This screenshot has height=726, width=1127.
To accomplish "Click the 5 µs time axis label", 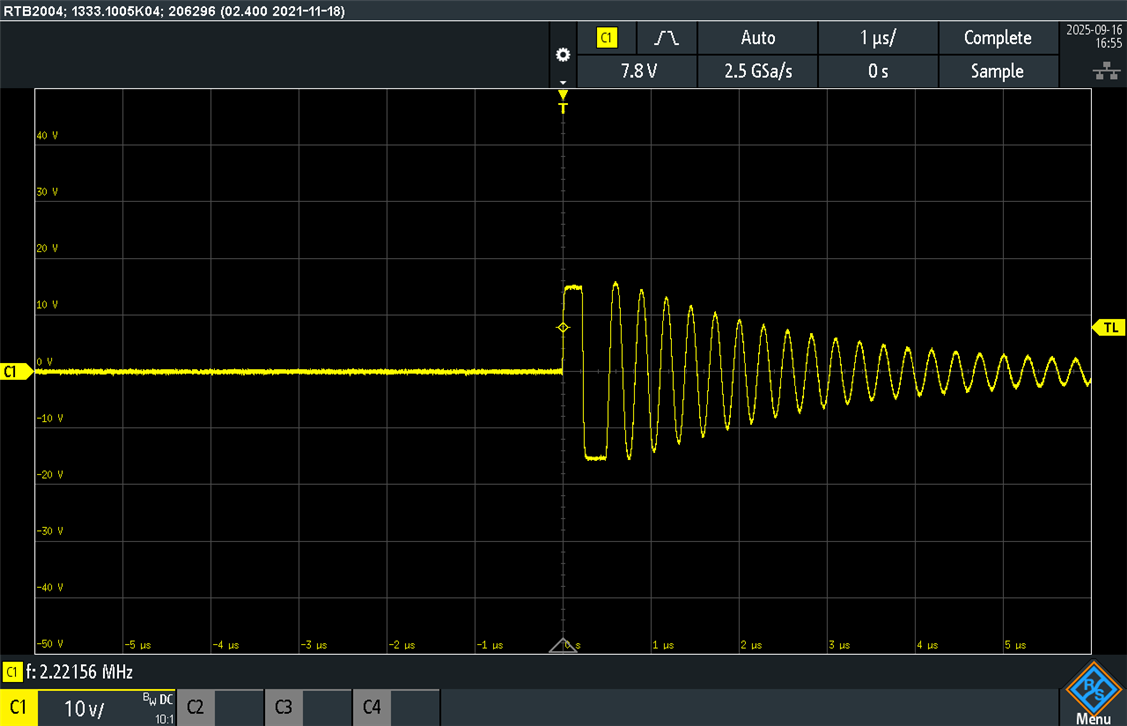I will tap(1016, 645).
